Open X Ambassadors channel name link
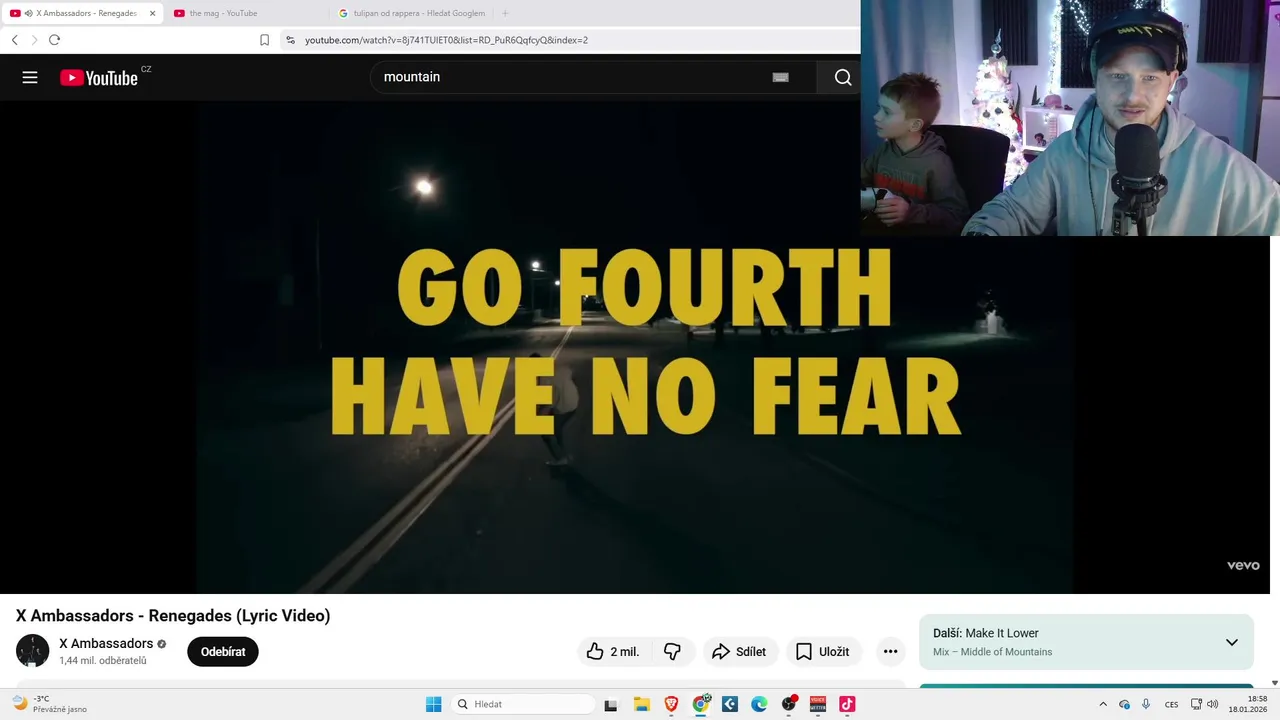This screenshot has height=720, width=1280. [106, 643]
